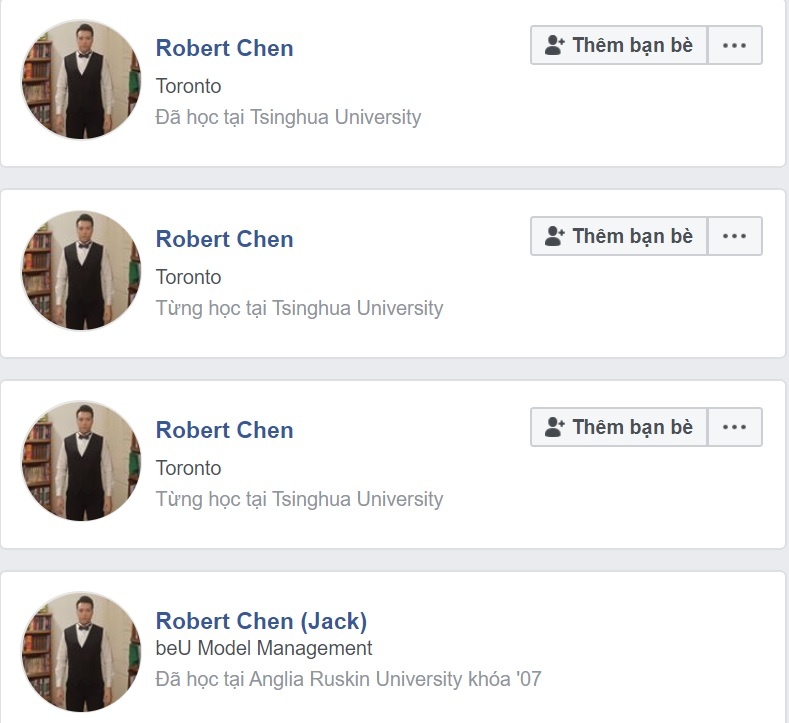
Task: Expand more options on the second result
Action: point(734,236)
